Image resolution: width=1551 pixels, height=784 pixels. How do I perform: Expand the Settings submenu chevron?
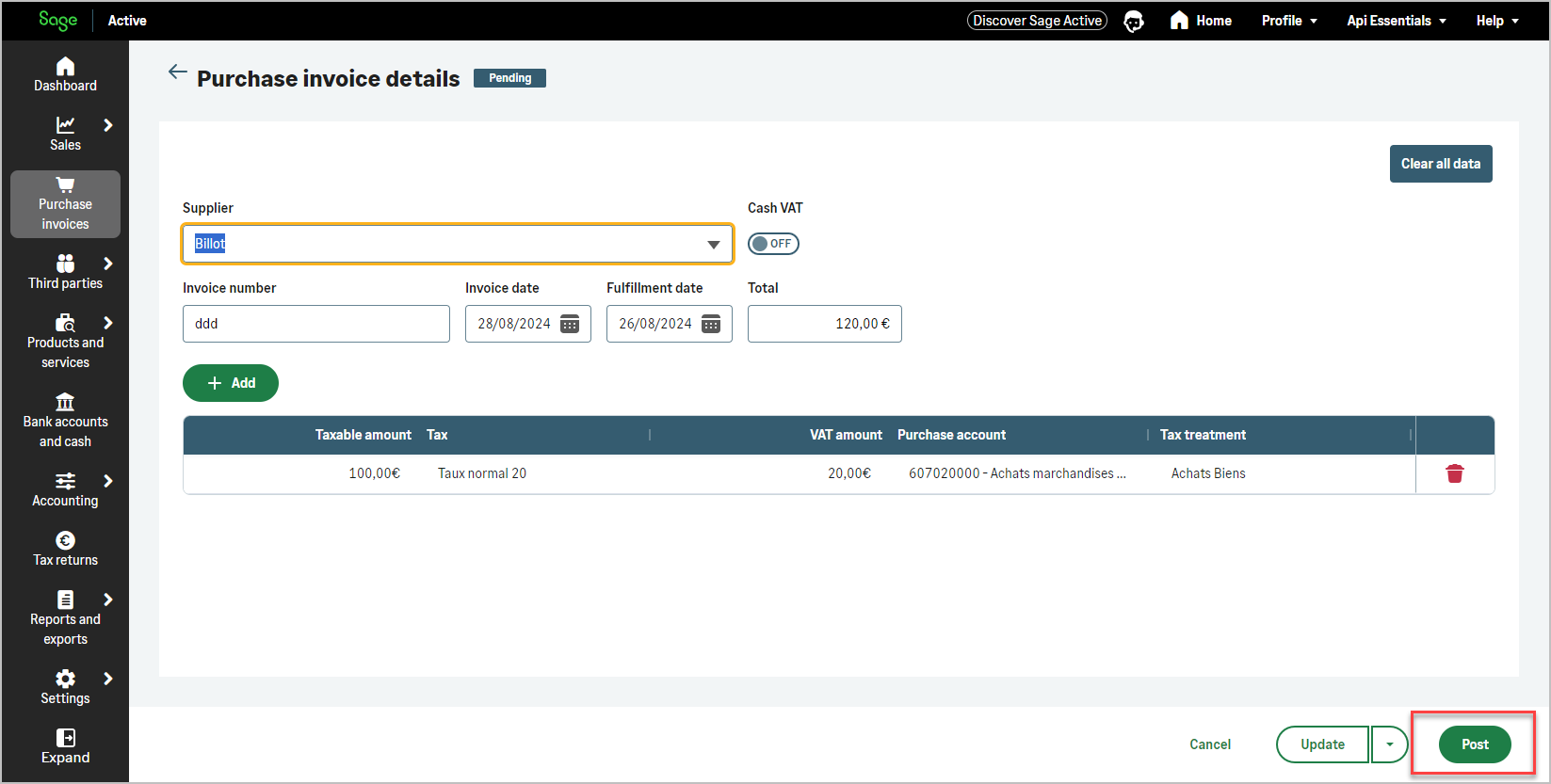108,679
